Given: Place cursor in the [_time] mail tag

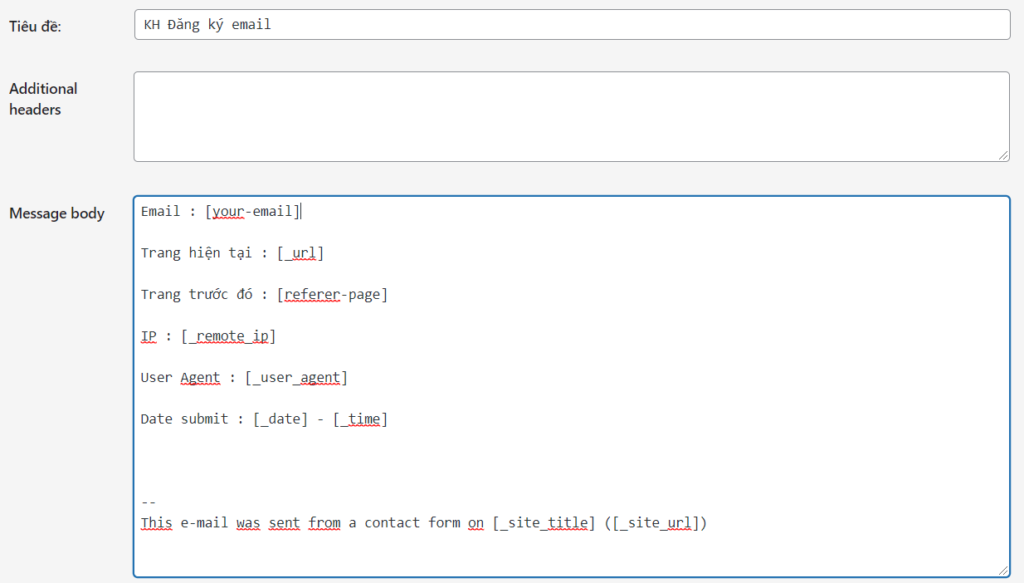Looking at the screenshot, I should pos(360,419).
